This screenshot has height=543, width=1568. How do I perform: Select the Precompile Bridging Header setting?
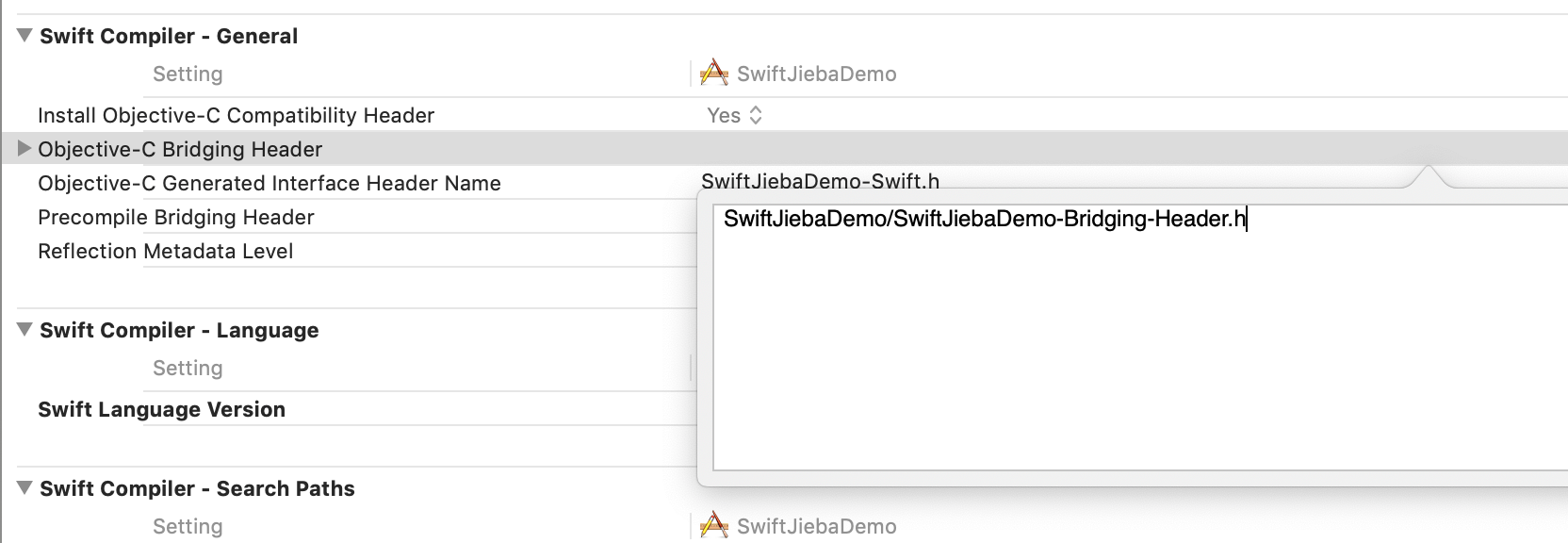tap(175, 217)
